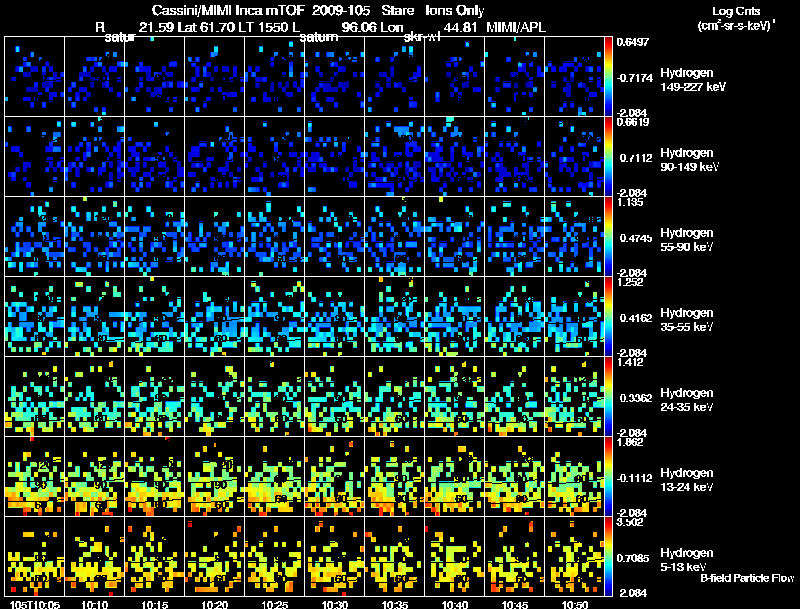Click the Hydrogen 149-227 keV row label
This screenshot has width=800, height=609.
point(693,80)
